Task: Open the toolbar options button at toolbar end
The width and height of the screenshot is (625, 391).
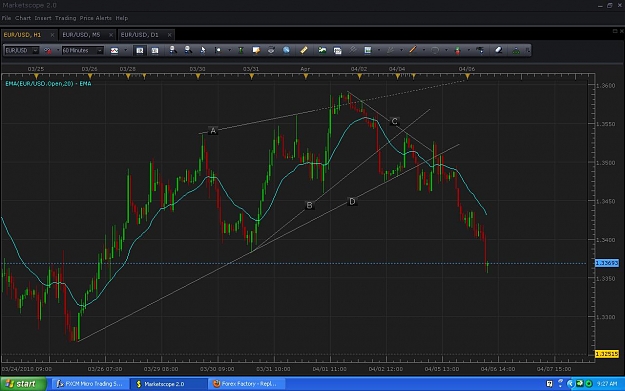Action: (528, 50)
